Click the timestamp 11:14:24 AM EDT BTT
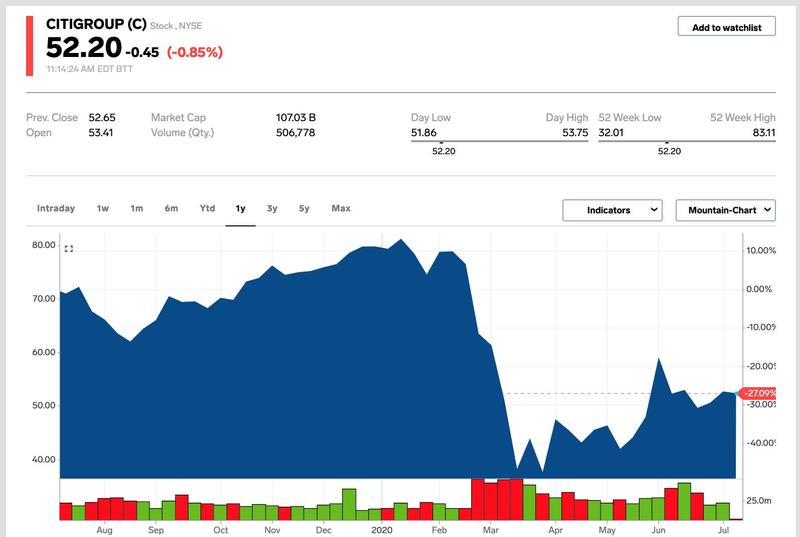The image size is (800, 537). point(89,69)
